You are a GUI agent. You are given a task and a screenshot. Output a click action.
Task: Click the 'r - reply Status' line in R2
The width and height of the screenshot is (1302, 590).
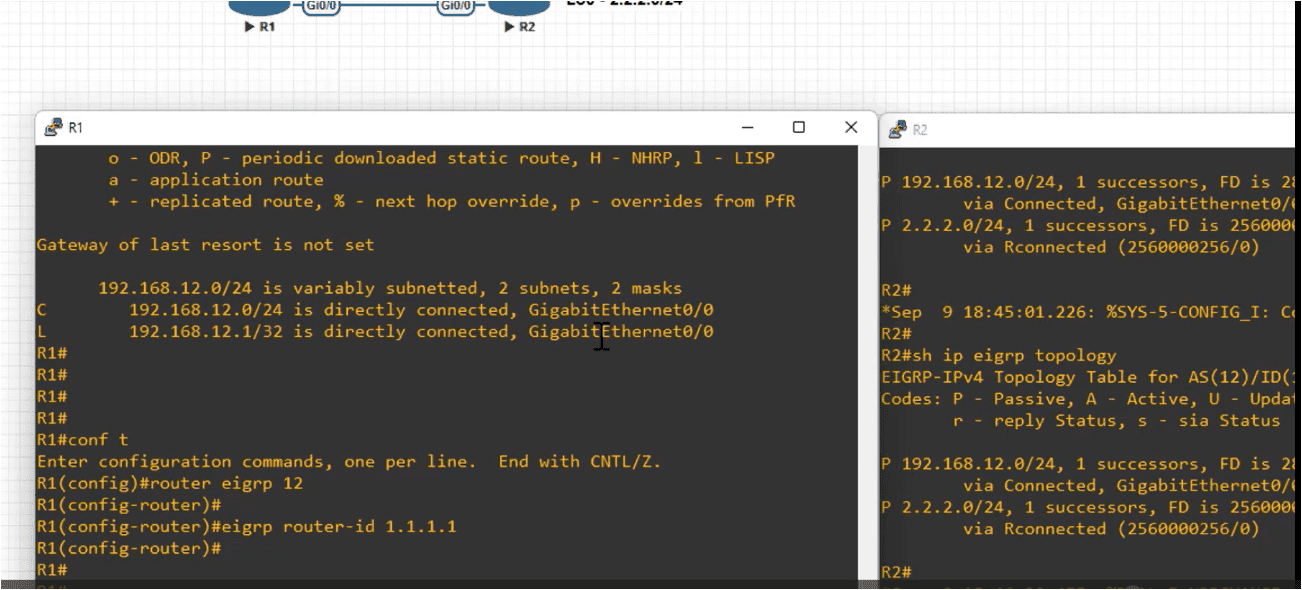tap(1116, 421)
